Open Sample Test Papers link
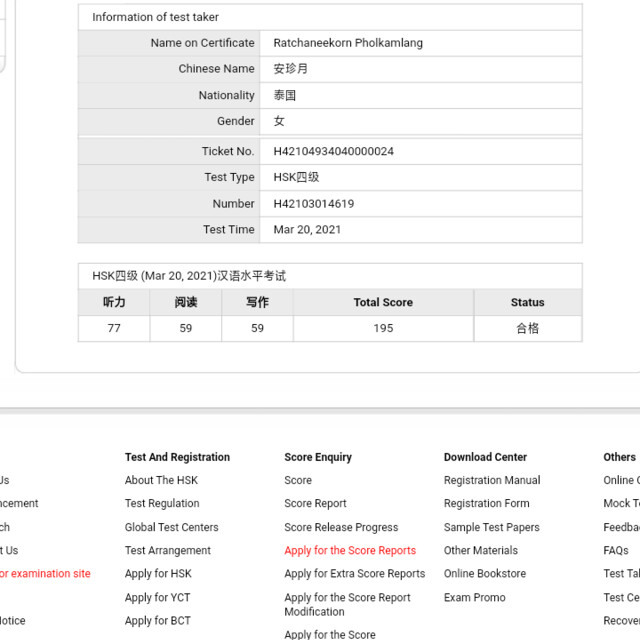The width and height of the screenshot is (640, 640). click(491, 527)
